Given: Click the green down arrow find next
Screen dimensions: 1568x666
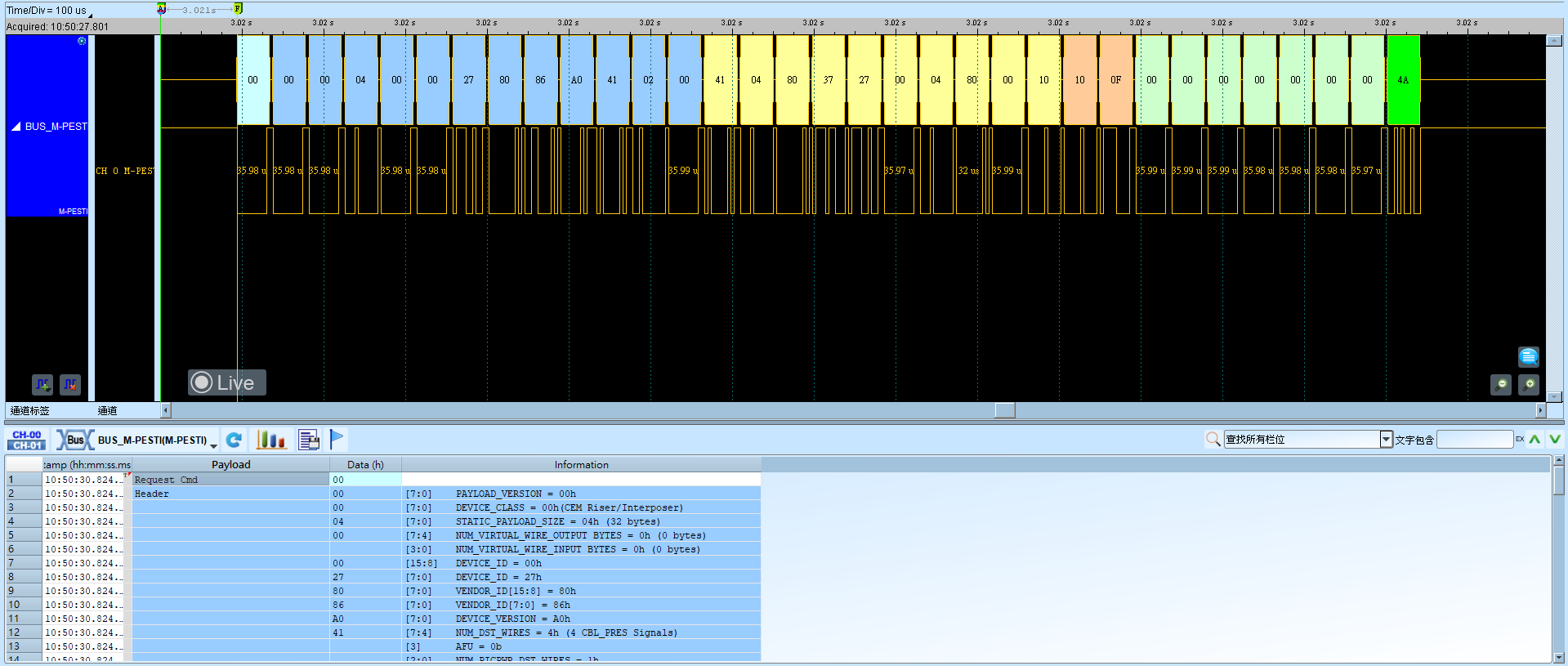Looking at the screenshot, I should coord(1555,440).
